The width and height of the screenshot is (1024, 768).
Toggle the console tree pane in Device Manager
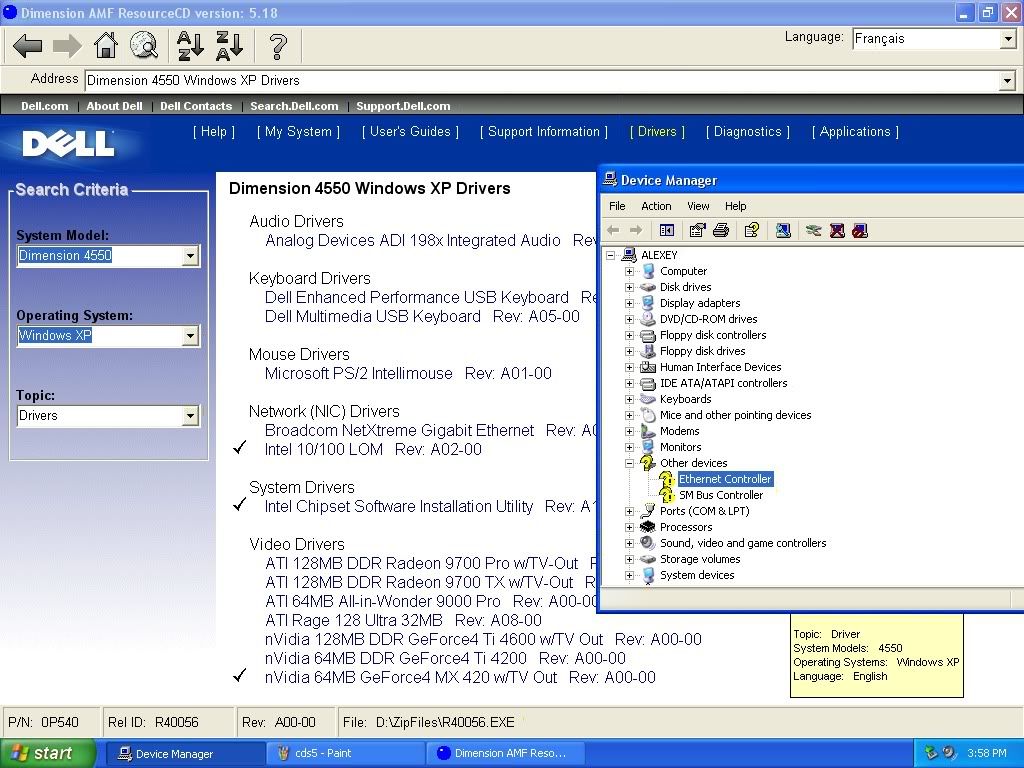(x=667, y=231)
